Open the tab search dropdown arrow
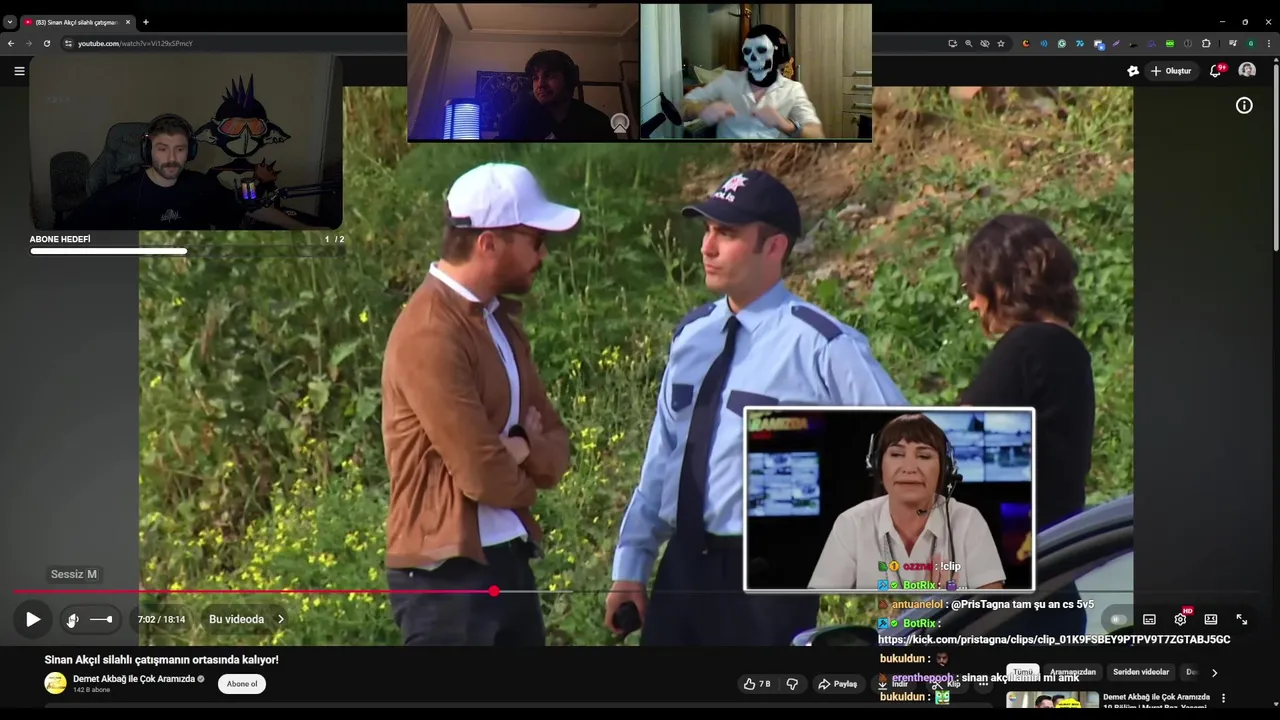1280x720 pixels. [9, 21]
